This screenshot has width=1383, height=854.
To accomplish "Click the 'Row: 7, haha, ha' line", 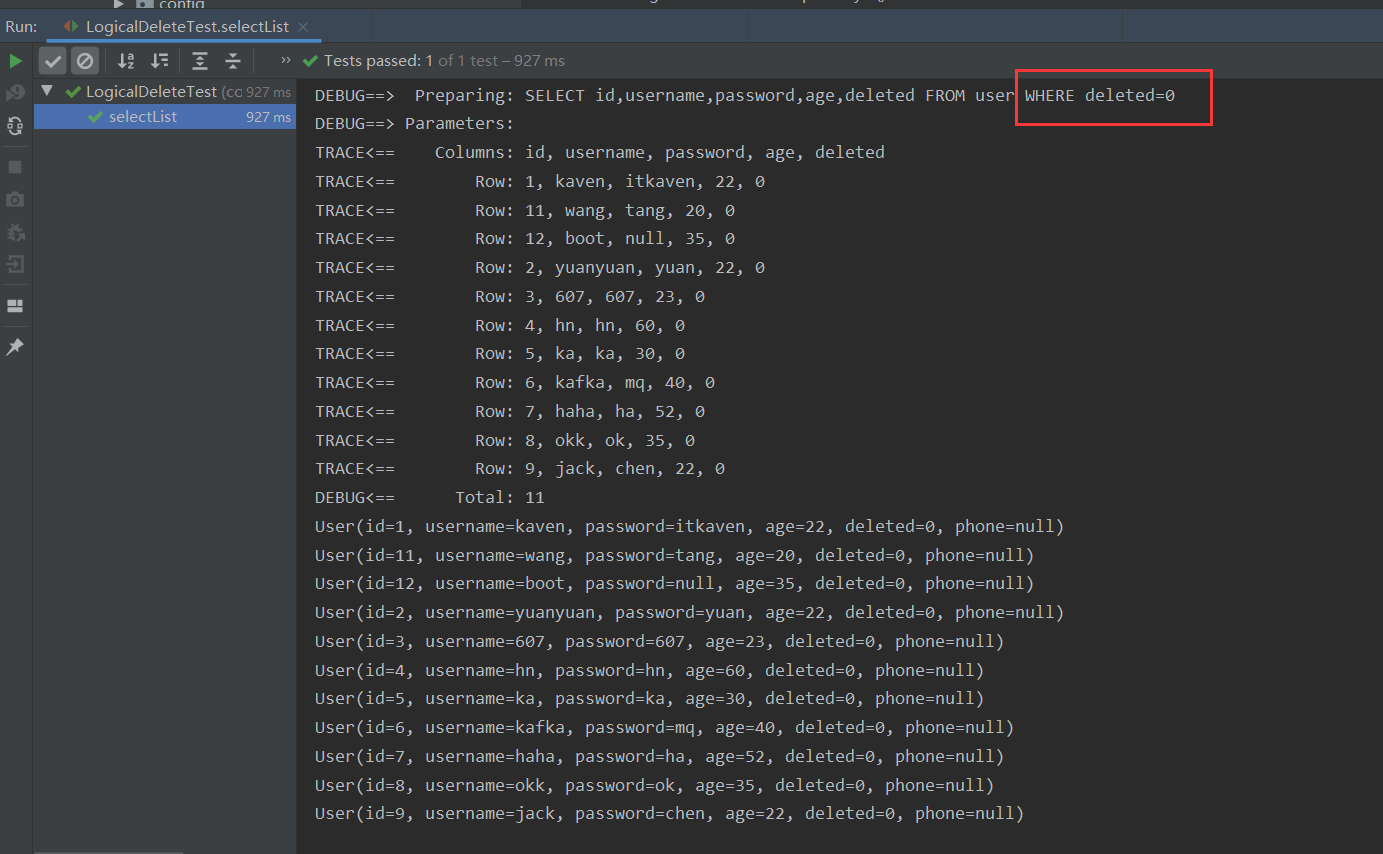I will tap(510, 412).
